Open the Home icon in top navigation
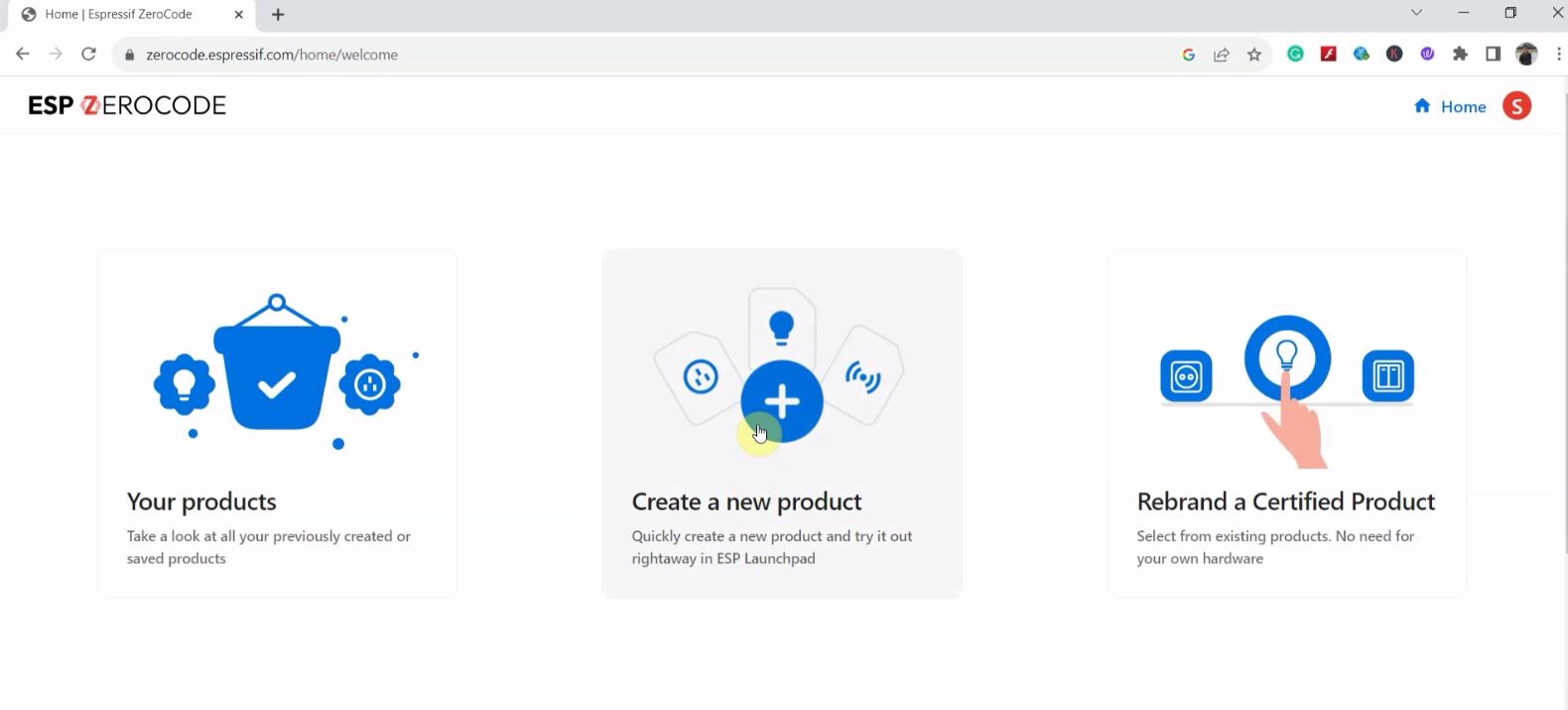 tap(1422, 106)
